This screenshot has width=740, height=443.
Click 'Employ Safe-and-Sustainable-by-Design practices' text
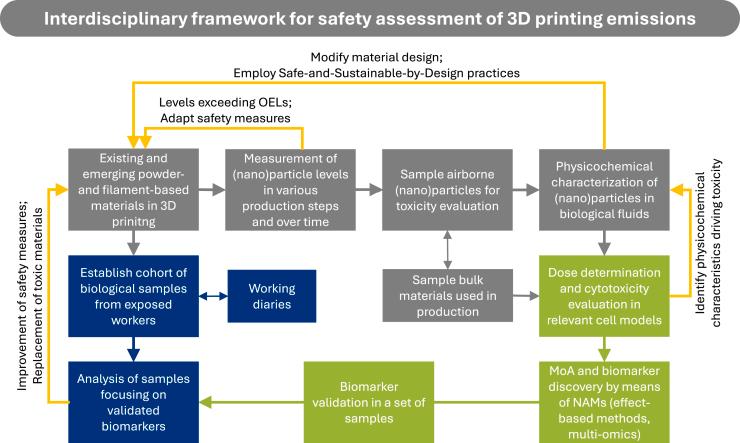377,73
